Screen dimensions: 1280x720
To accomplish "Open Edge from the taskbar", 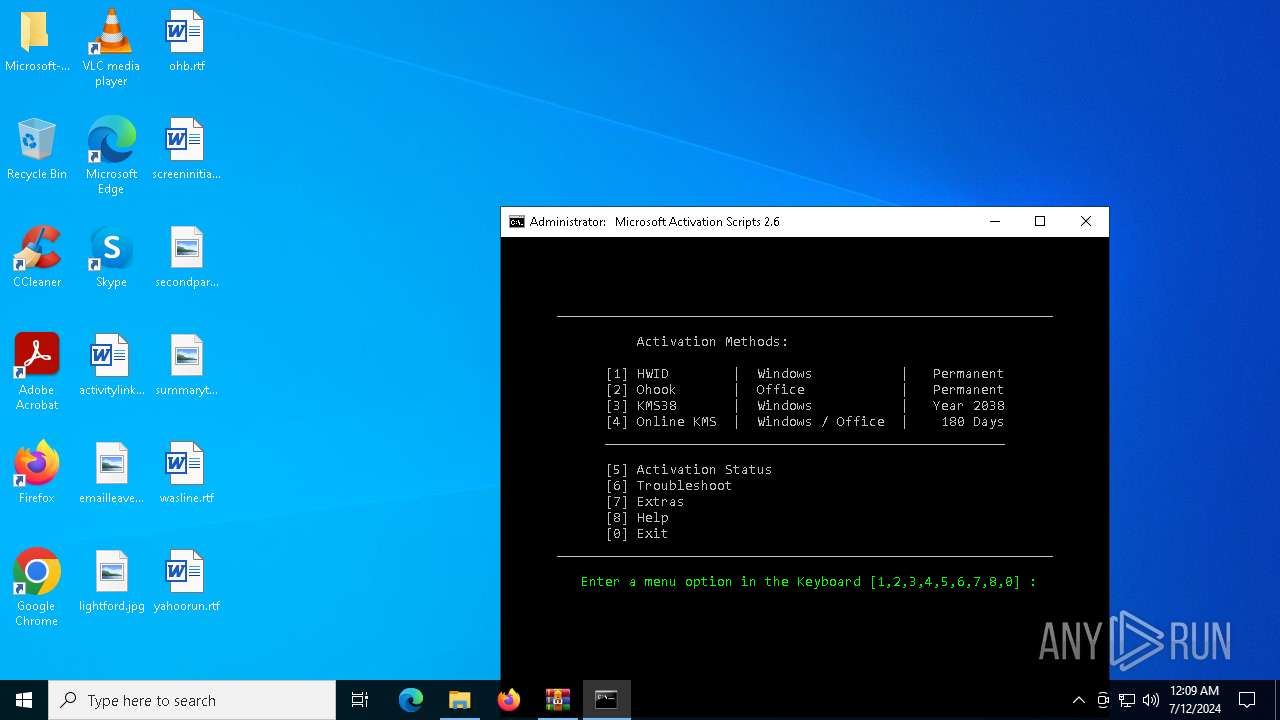I will [411, 700].
